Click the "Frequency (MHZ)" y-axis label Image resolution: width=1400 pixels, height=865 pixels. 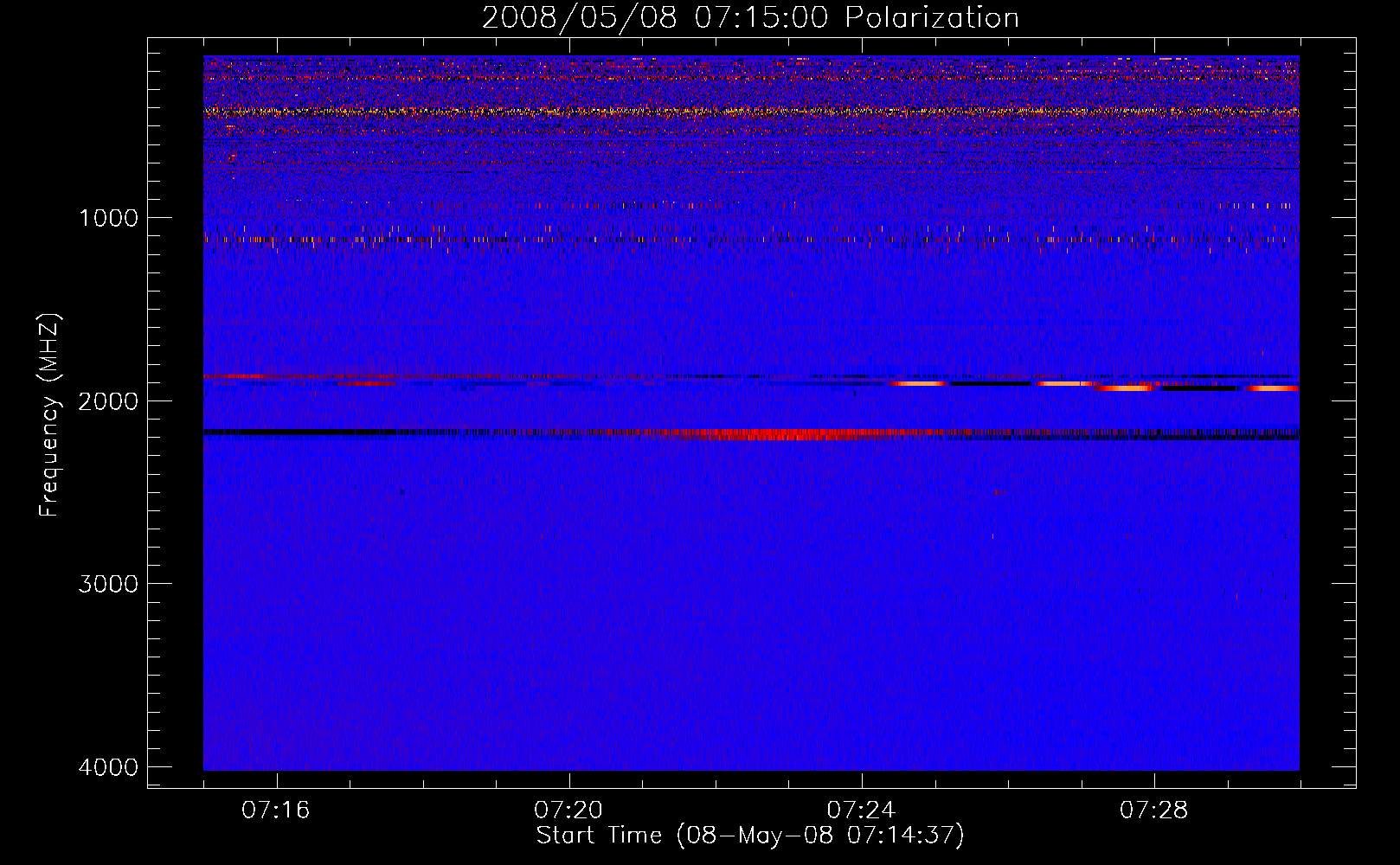click(x=50, y=415)
